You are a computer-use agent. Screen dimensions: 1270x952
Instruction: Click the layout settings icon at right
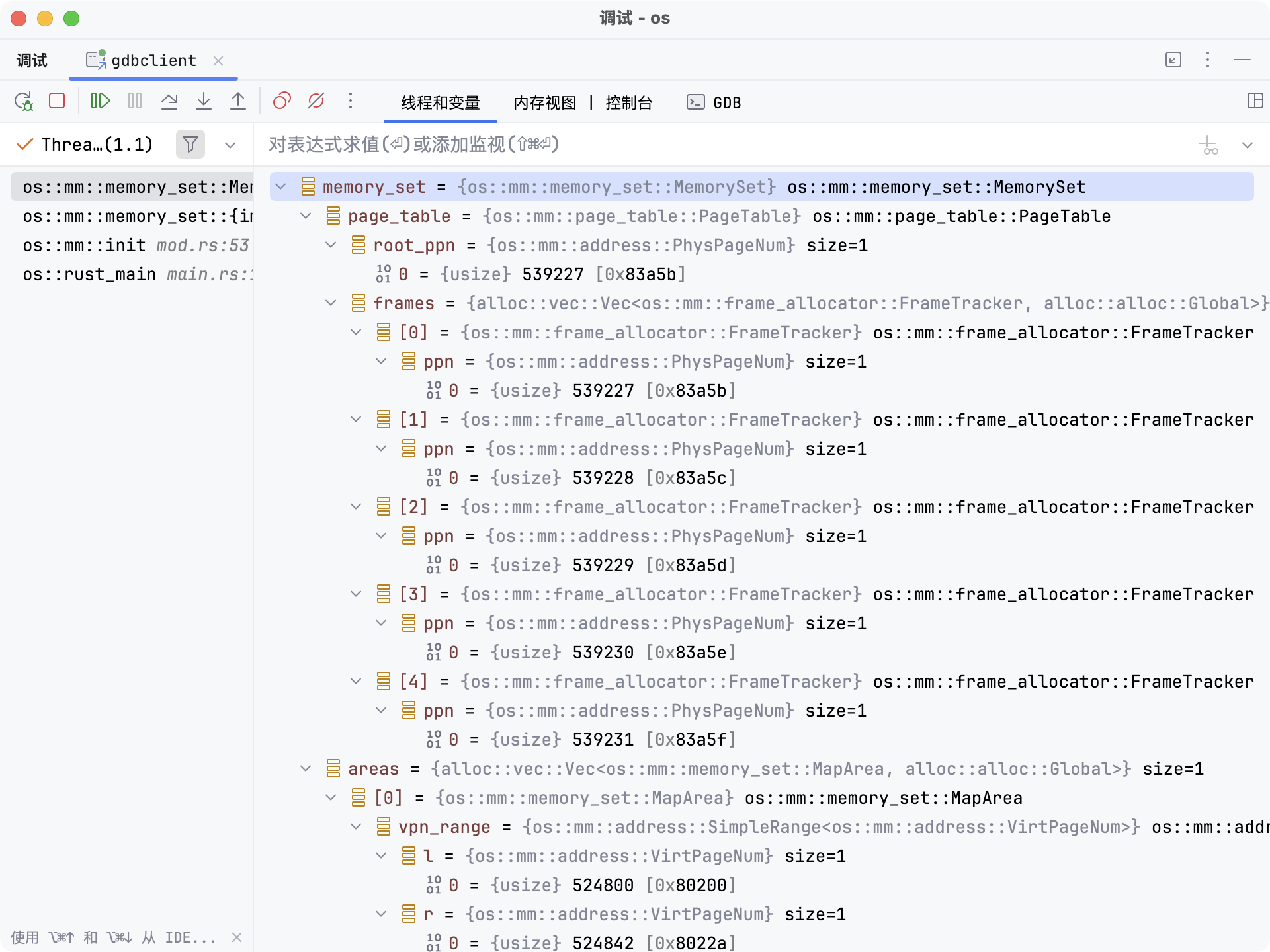(x=1255, y=101)
